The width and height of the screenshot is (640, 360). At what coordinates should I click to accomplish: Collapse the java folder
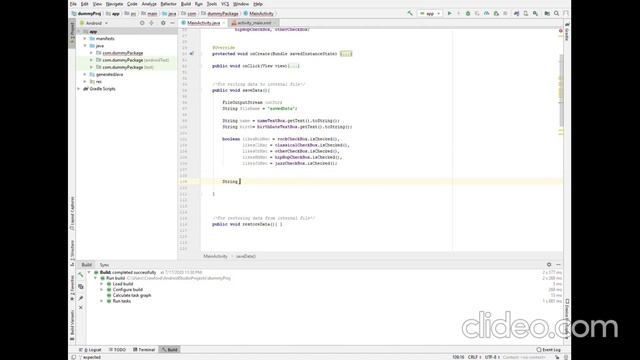tap(85, 46)
